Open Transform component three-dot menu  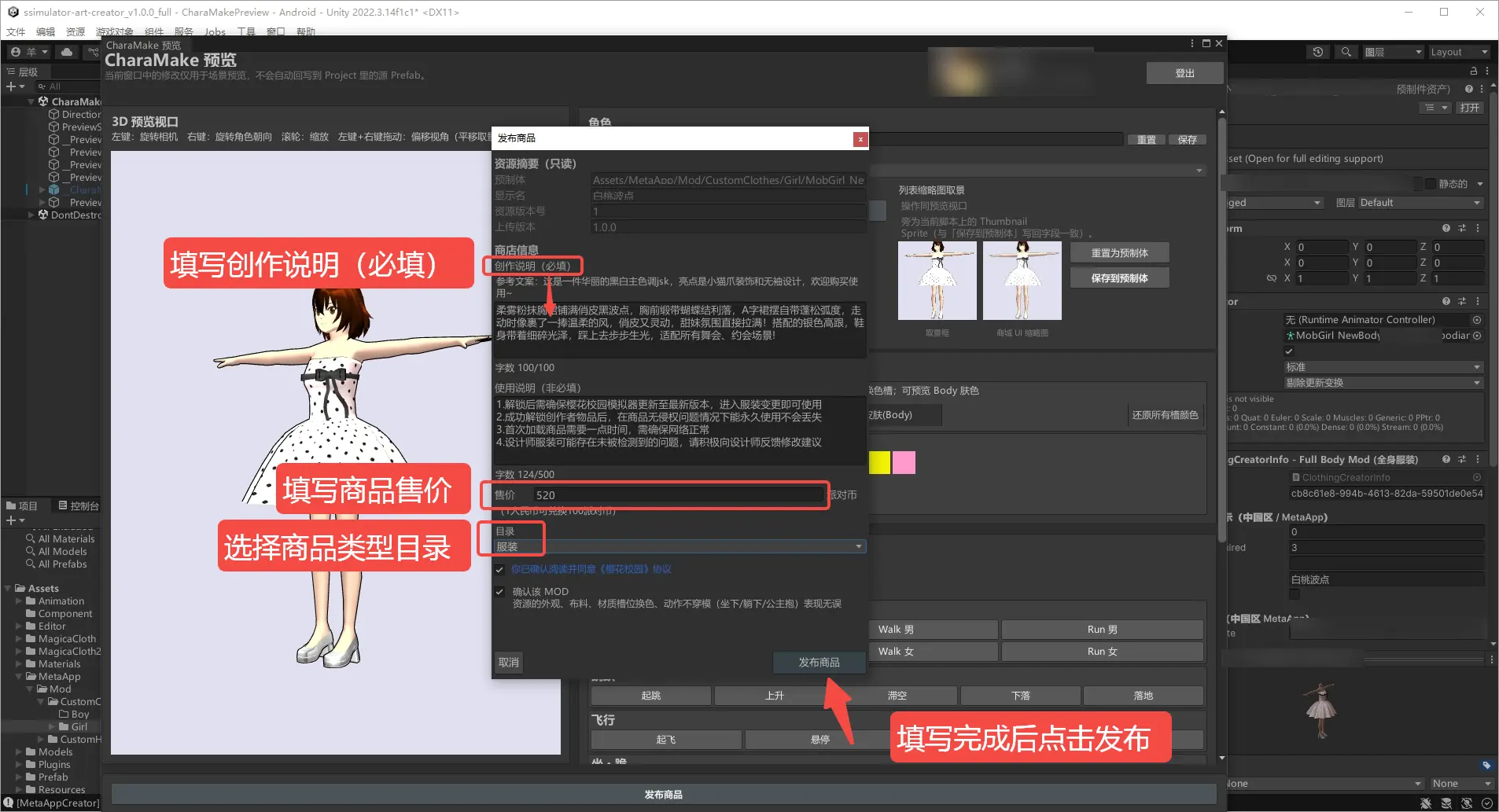(x=1478, y=228)
